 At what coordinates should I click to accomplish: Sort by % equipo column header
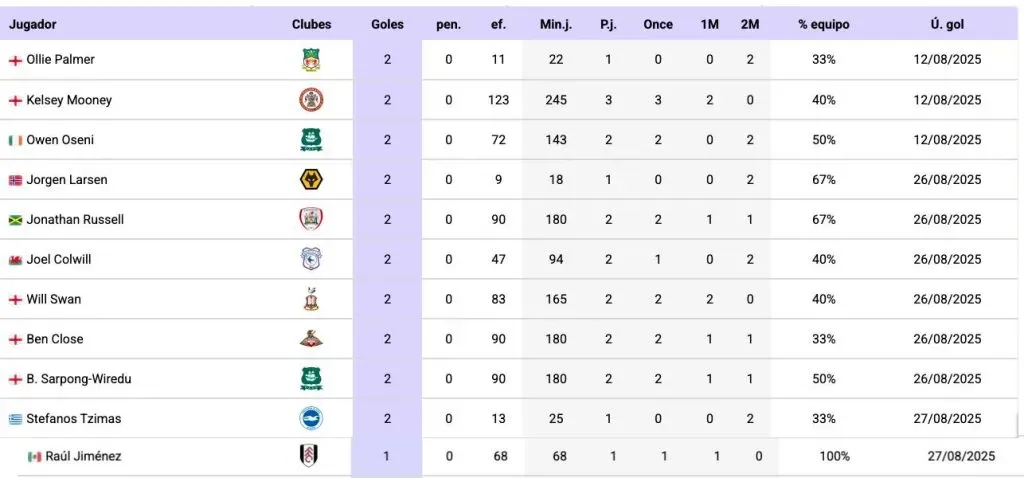pos(824,24)
